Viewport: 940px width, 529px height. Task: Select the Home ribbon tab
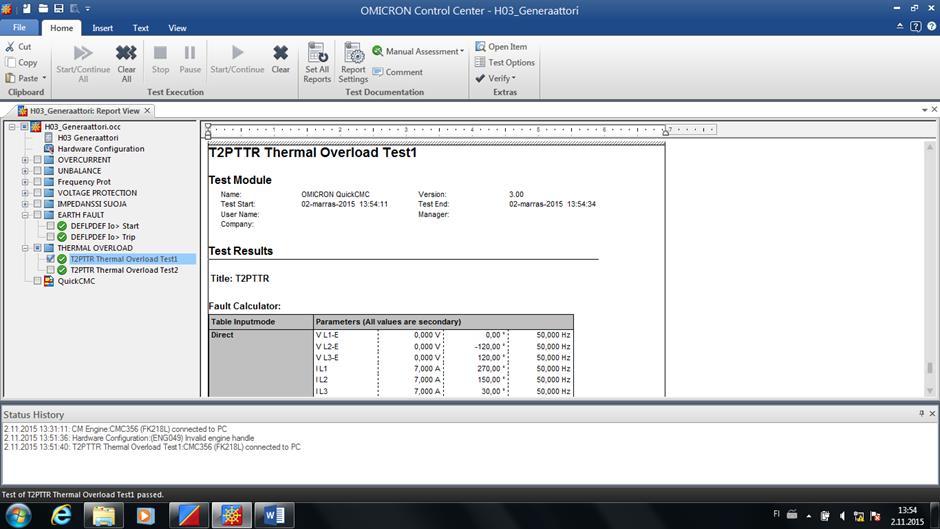tap(61, 28)
